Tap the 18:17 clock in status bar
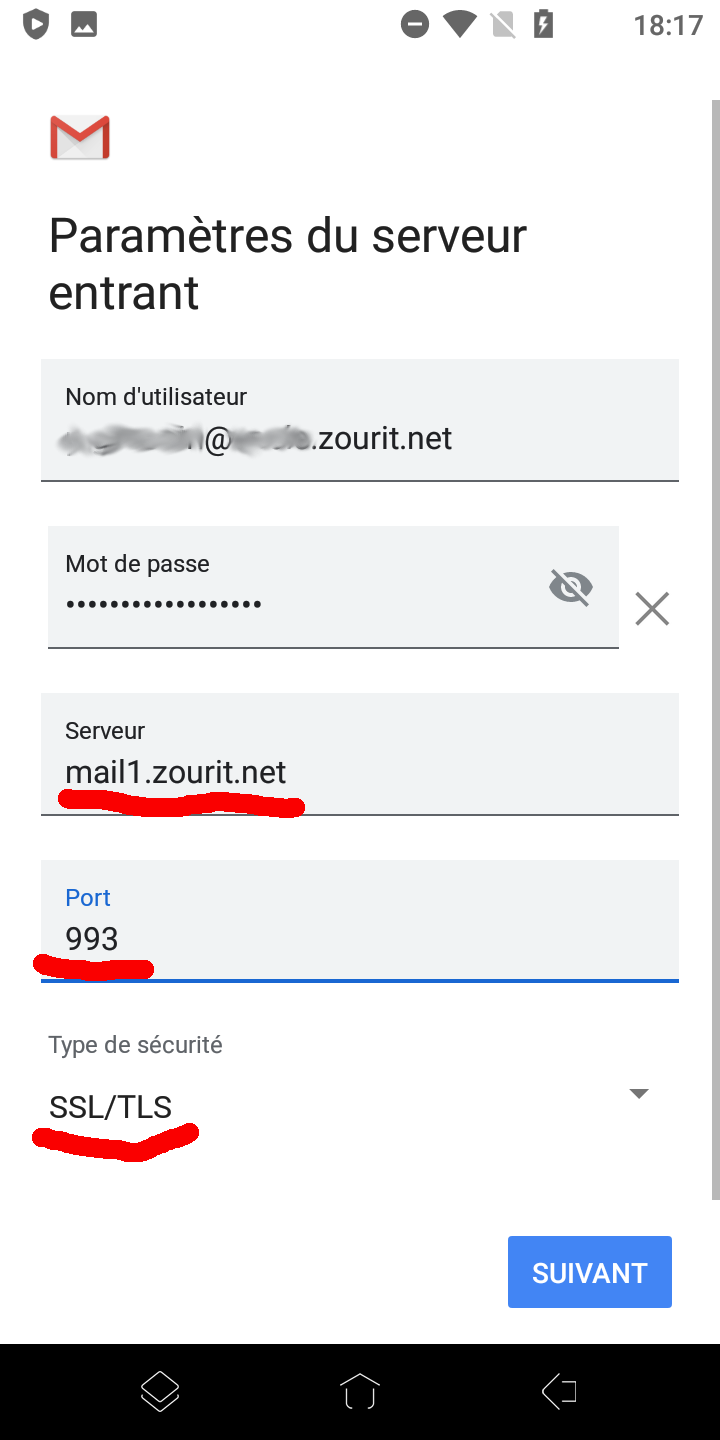The height and width of the screenshot is (1440, 720). point(668,25)
